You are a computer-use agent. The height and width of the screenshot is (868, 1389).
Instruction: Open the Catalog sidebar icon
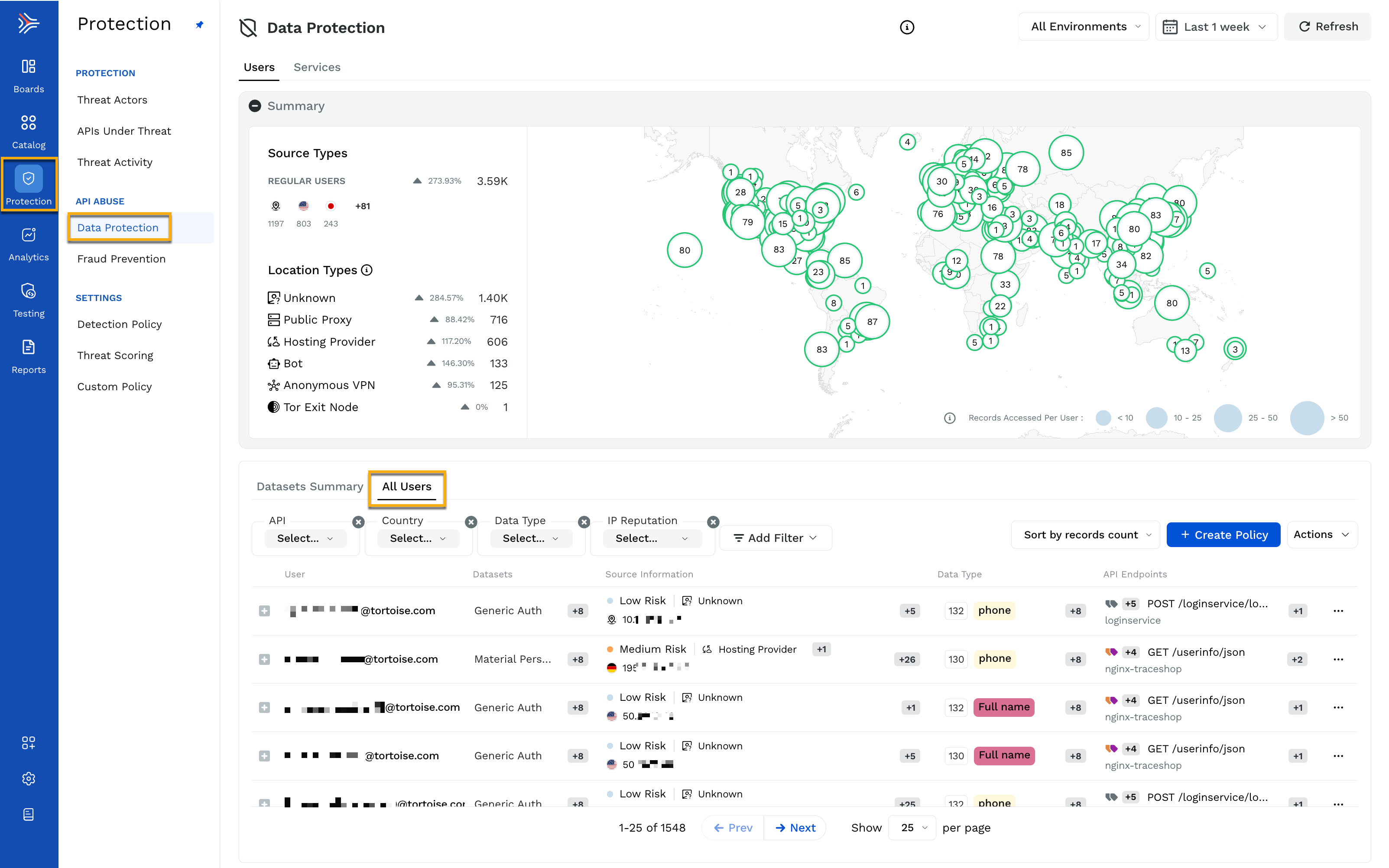pyautogui.click(x=29, y=132)
